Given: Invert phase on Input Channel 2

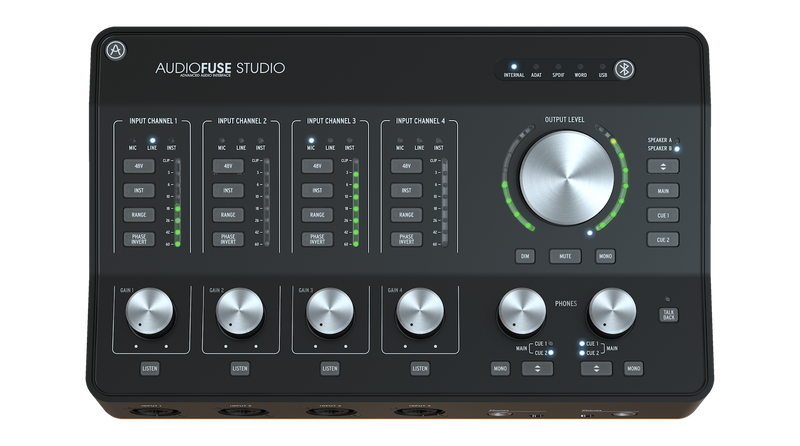Looking at the screenshot, I should (x=228, y=239).
